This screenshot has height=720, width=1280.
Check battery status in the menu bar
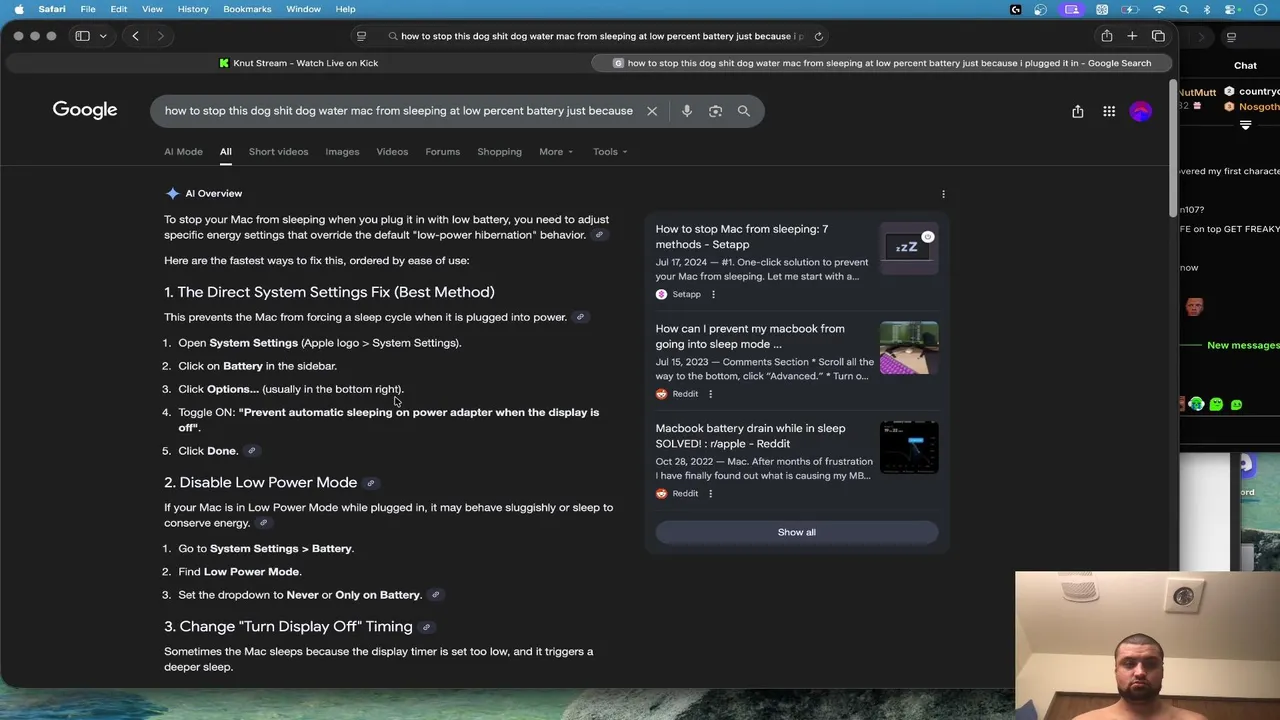click(x=1131, y=9)
